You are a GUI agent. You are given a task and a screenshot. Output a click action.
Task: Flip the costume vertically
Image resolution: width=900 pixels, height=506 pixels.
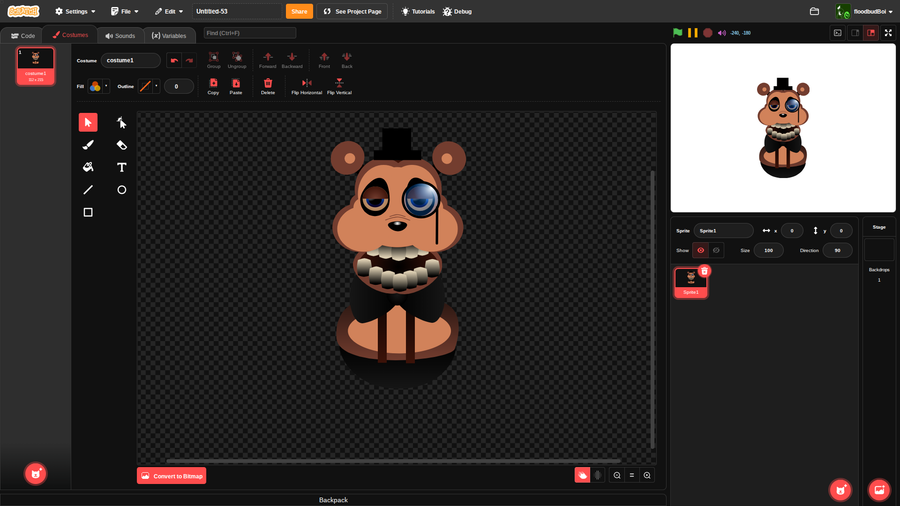coord(339,86)
